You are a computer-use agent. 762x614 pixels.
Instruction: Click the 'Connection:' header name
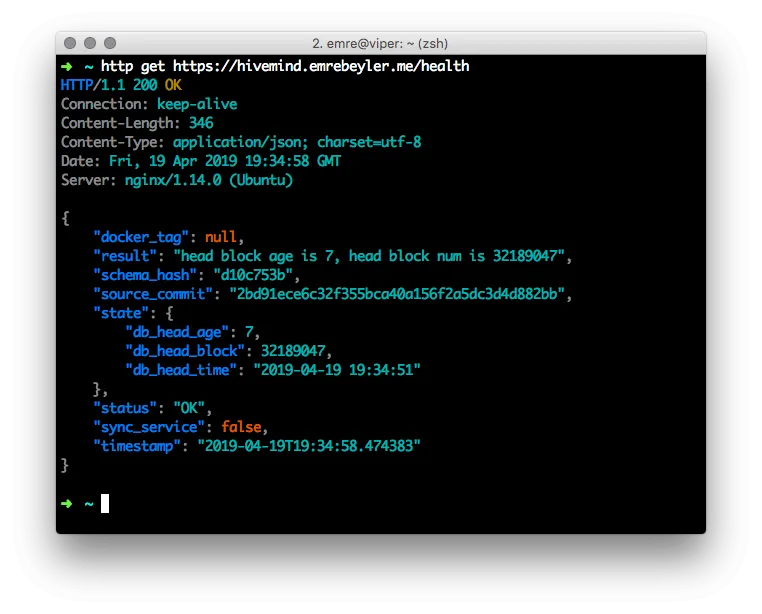104,104
